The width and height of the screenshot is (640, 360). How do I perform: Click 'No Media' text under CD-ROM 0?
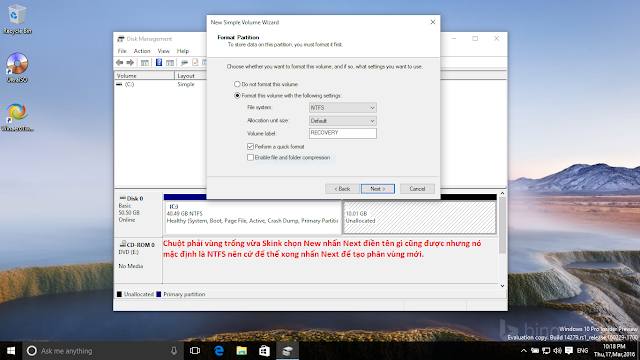[x=131, y=266]
